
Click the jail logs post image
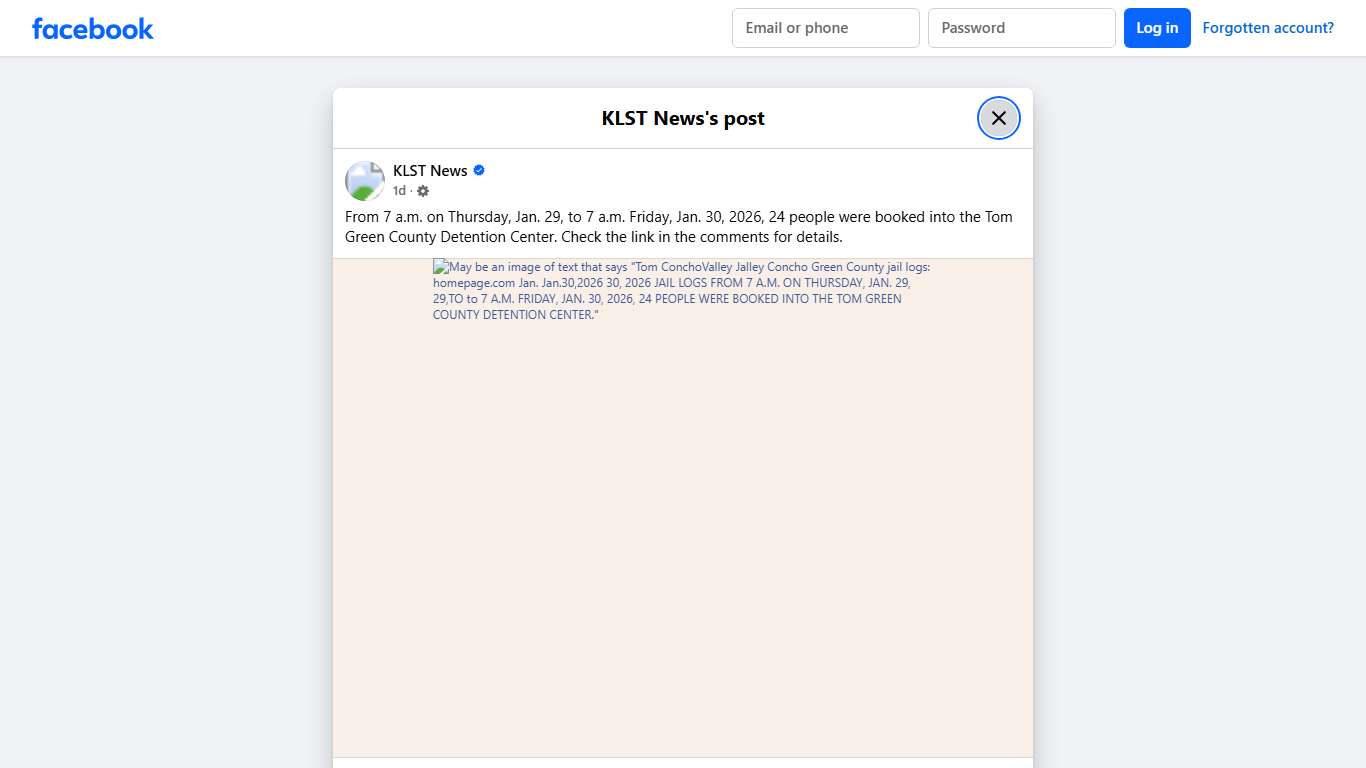click(683, 500)
